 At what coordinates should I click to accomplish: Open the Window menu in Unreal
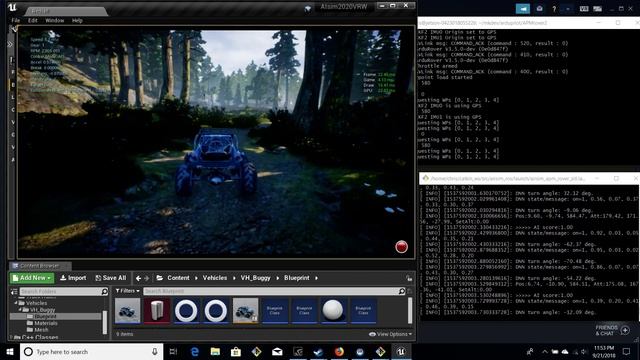54,20
